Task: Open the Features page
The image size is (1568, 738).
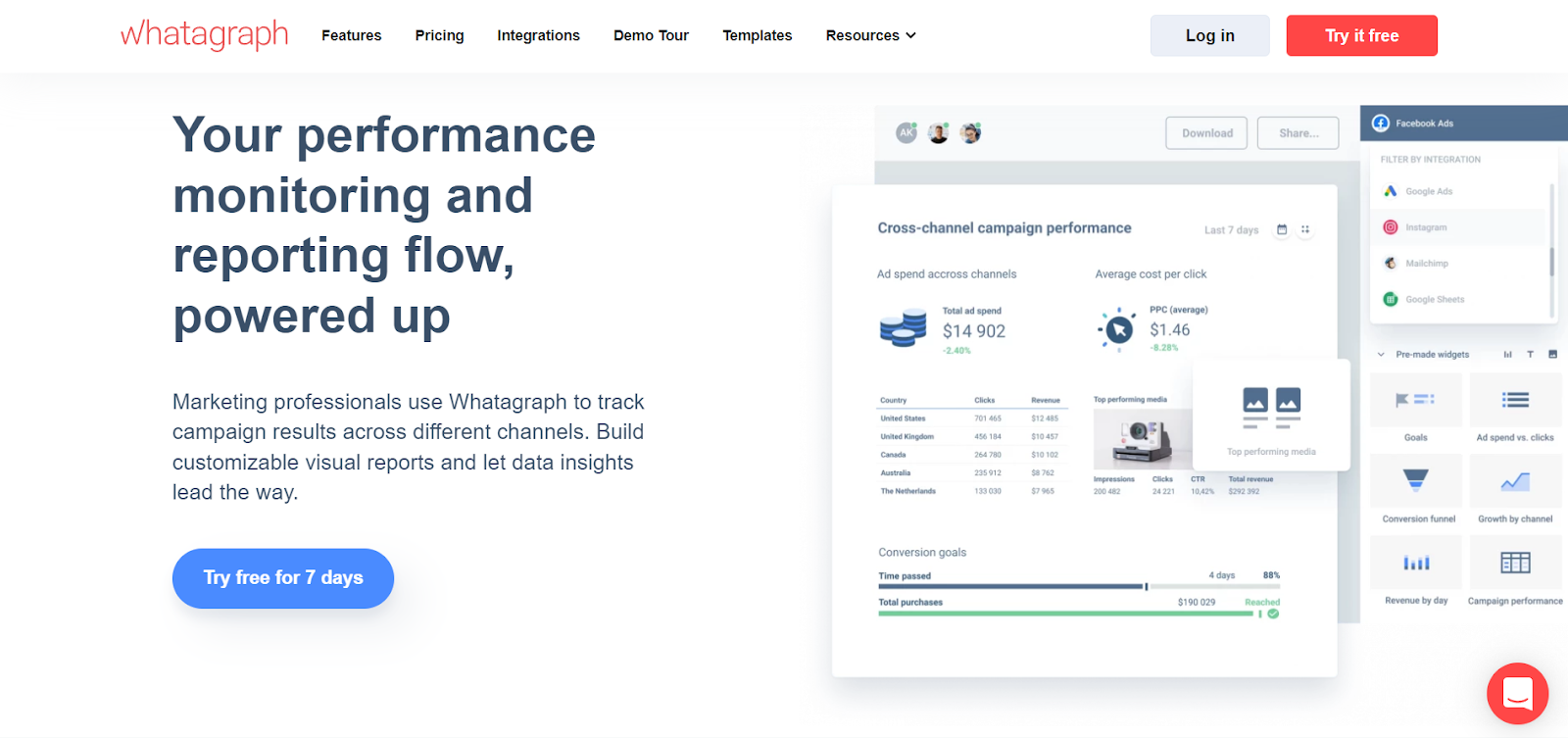Action: pyautogui.click(x=352, y=35)
